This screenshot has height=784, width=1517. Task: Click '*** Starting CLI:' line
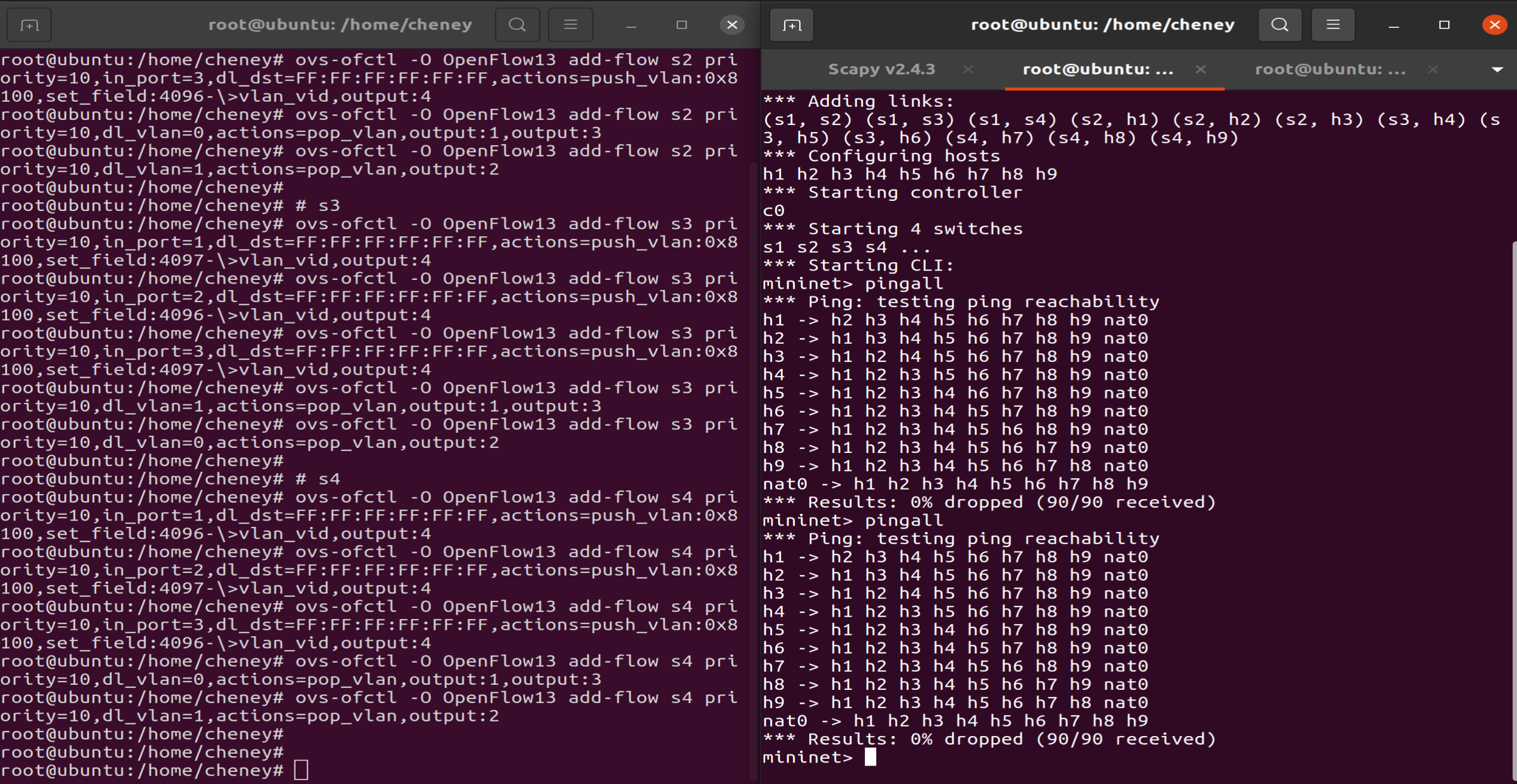coord(858,265)
